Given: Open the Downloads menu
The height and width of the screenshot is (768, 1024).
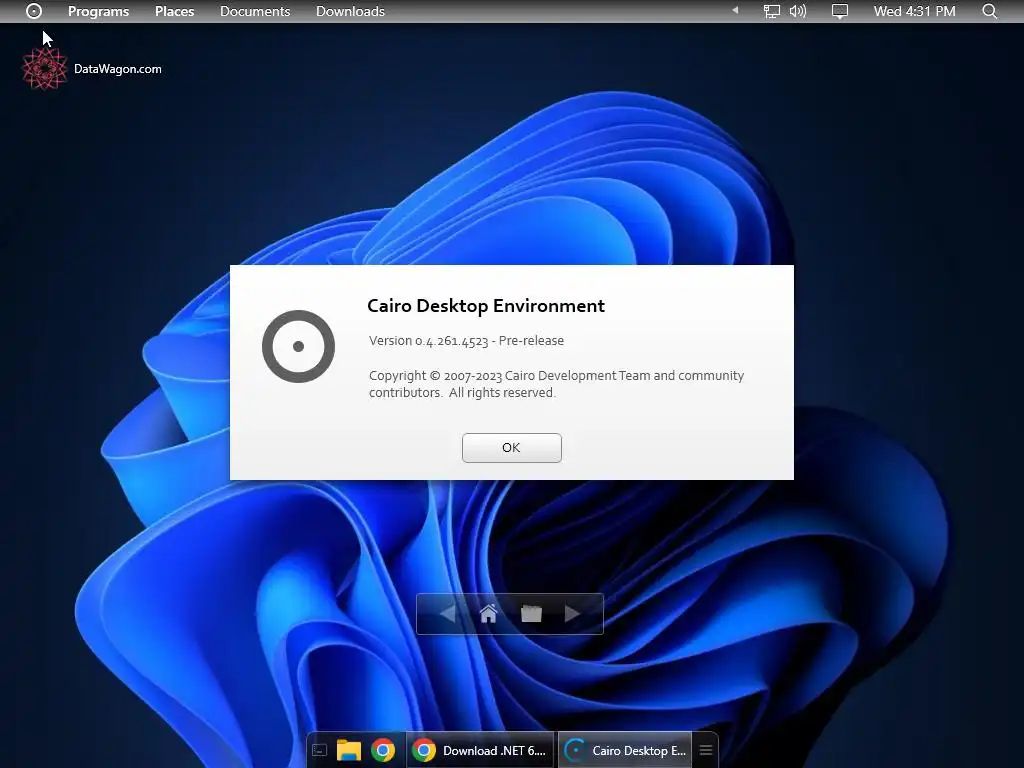Looking at the screenshot, I should tap(350, 11).
